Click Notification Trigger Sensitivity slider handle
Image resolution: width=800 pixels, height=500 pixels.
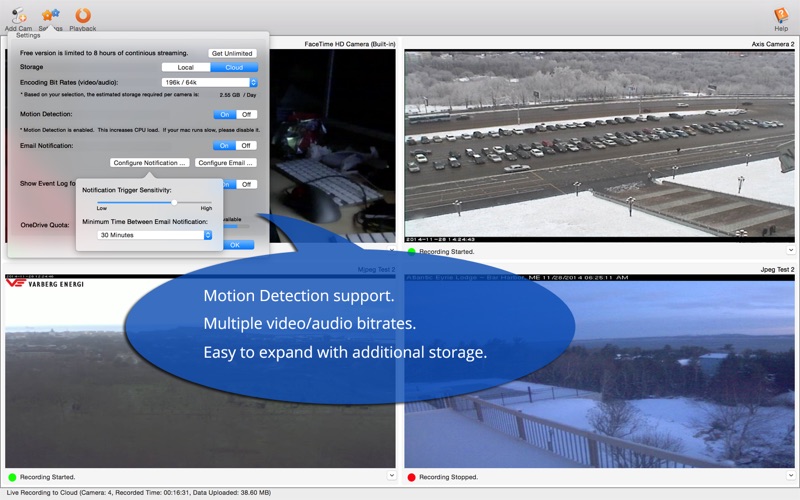click(174, 202)
